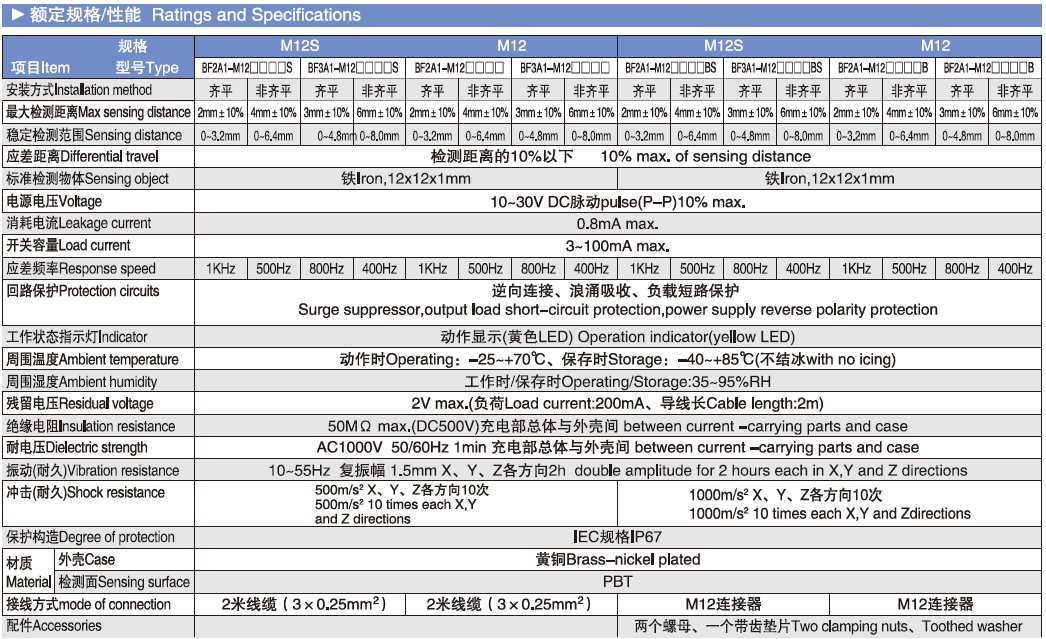The width and height of the screenshot is (1046, 639).
Task: Click the BF3A1-M12□□□BS model column header
Action: pos(776,68)
